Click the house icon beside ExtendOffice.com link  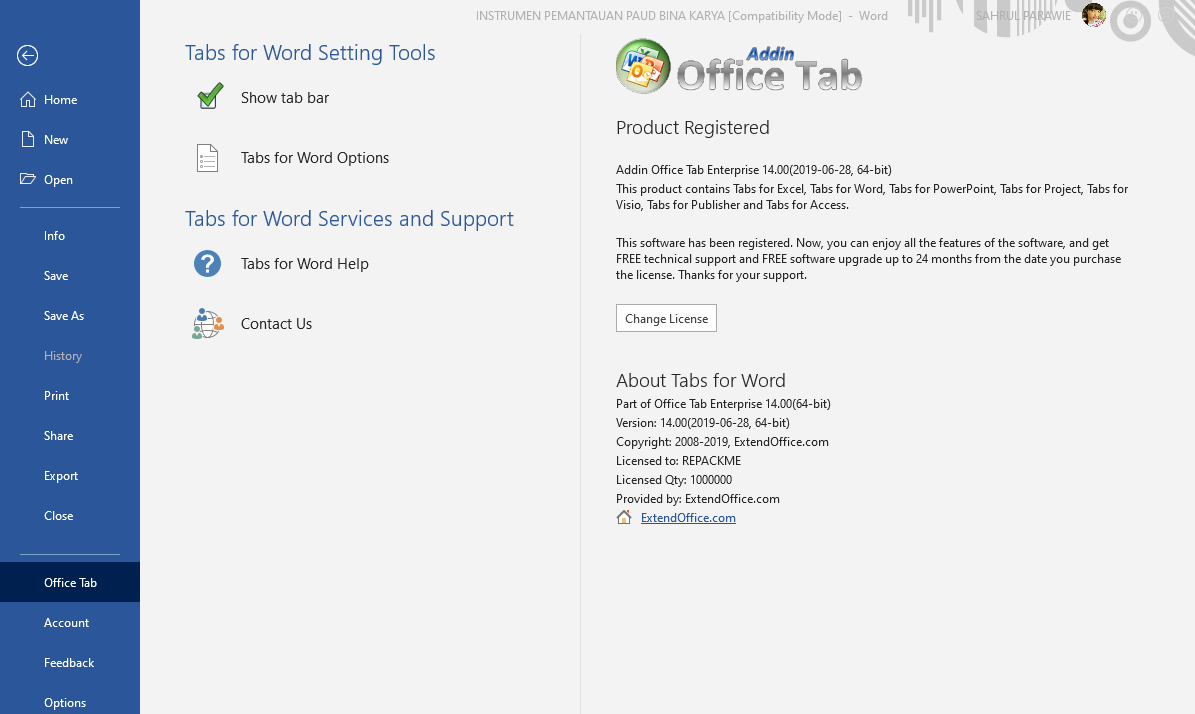click(624, 517)
